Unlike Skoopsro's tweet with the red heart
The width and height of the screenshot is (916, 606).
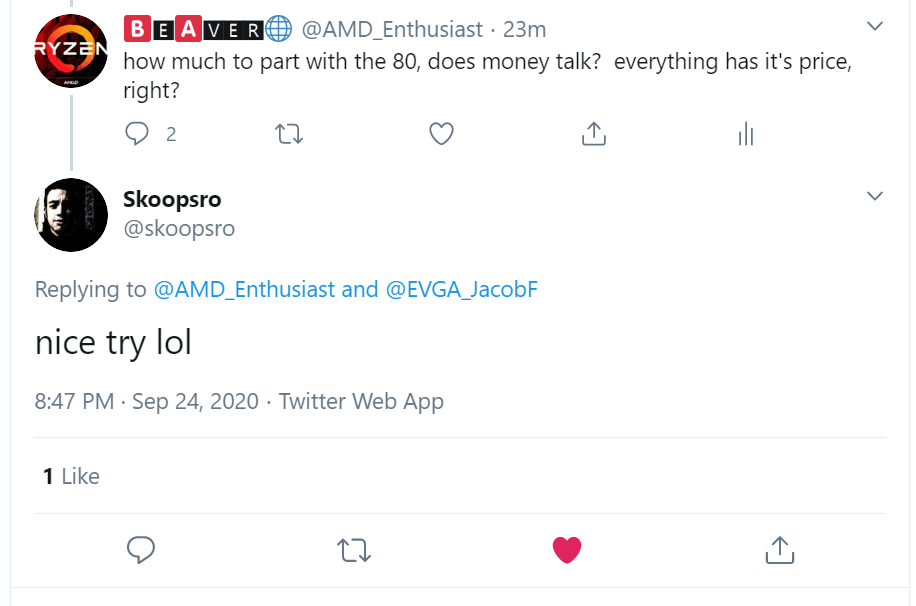[x=567, y=549]
